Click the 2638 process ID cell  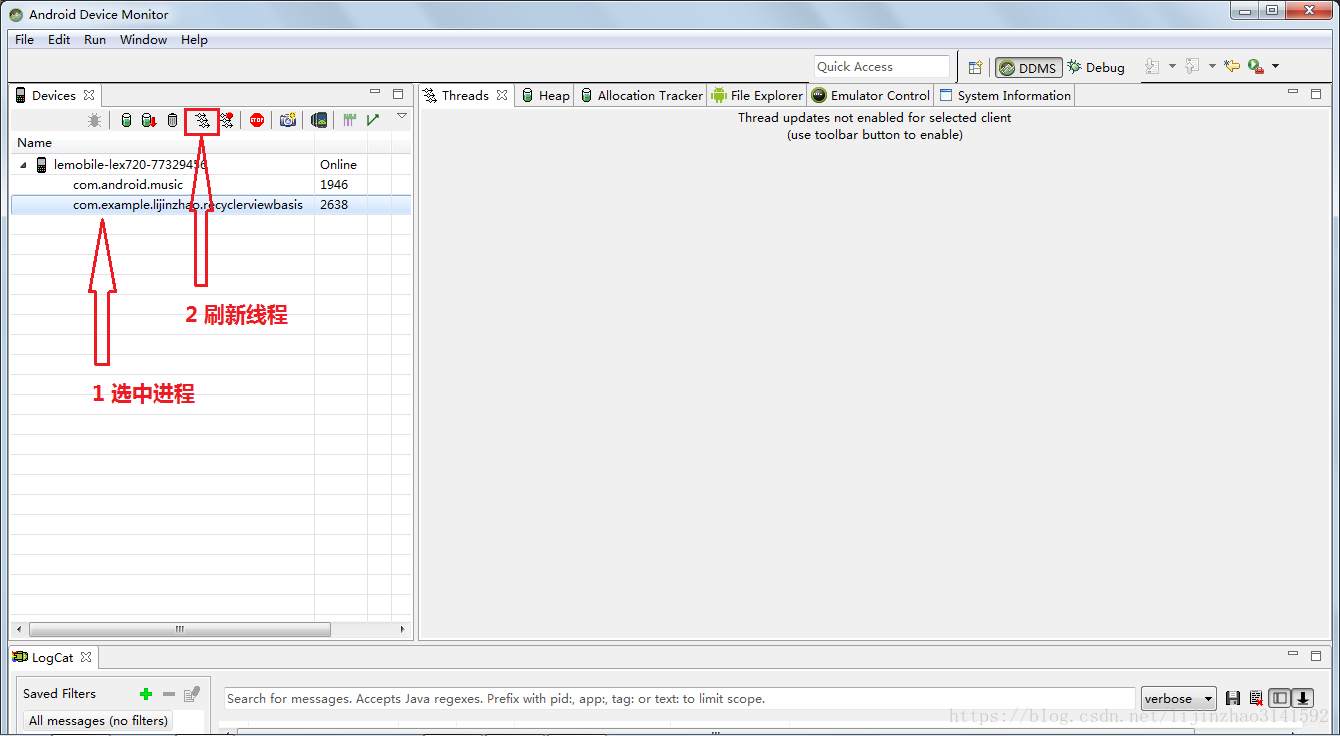pyautogui.click(x=334, y=205)
